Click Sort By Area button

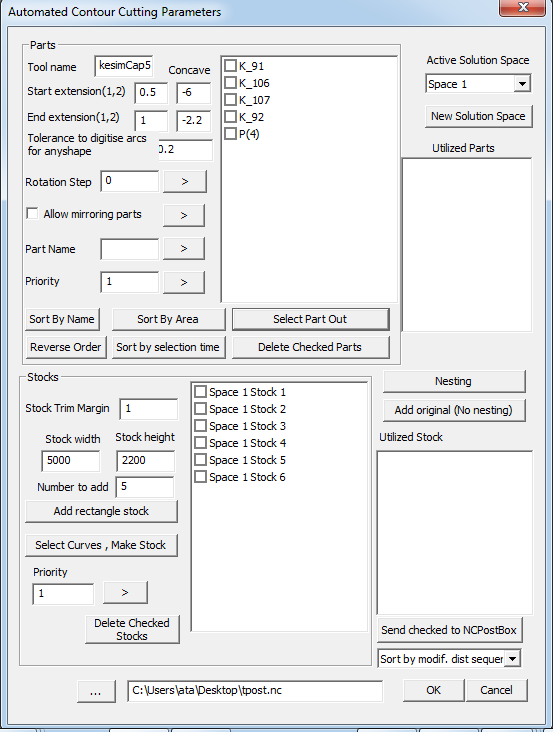point(168,319)
